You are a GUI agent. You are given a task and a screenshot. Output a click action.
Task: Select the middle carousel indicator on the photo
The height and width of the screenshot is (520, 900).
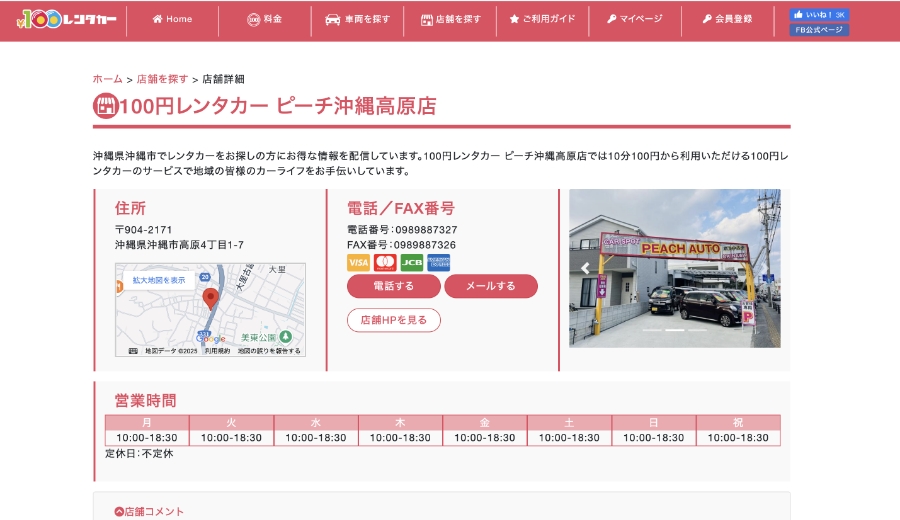[674, 330]
